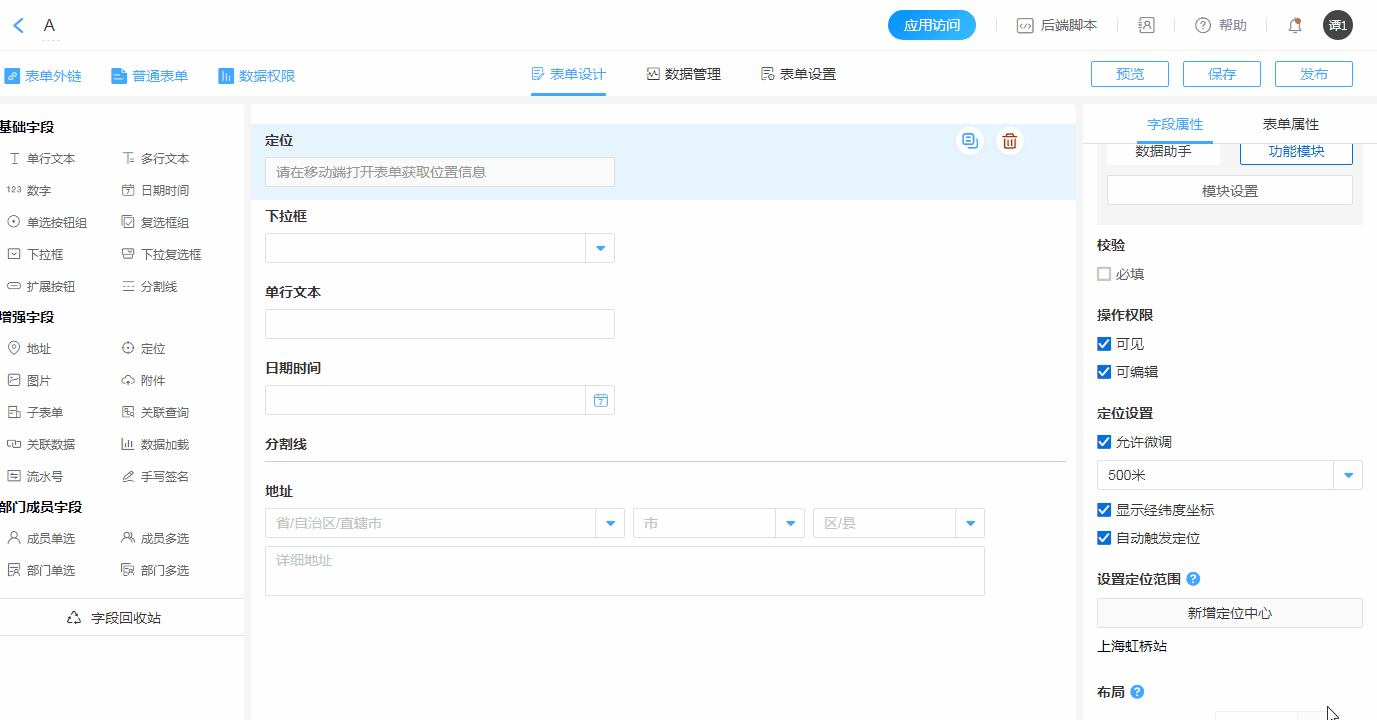The width and height of the screenshot is (1377, 720).
Task: Click the 详细地址 text area
Action: [624, 570]
